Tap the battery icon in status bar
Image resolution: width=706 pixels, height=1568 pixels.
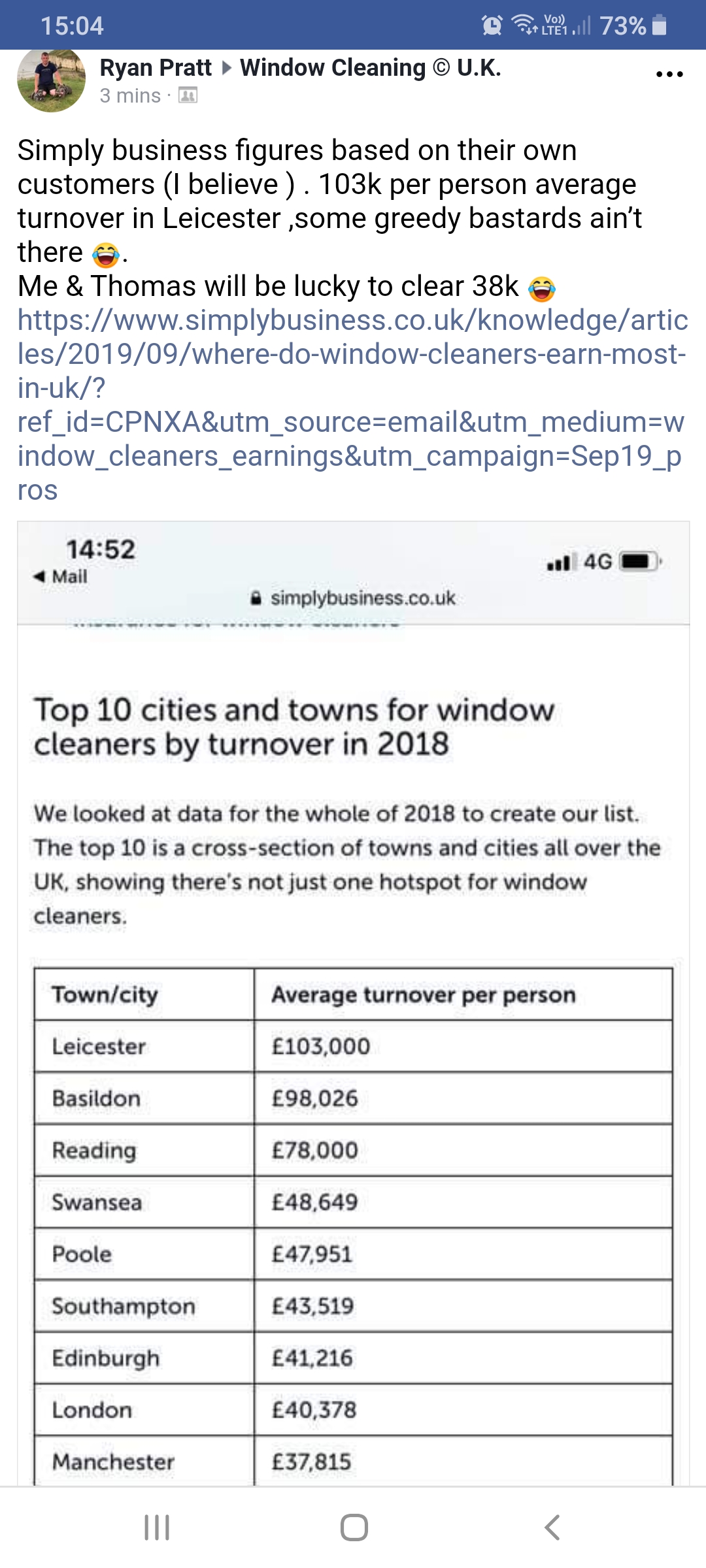pyautogui.click(x=660, y=25)
